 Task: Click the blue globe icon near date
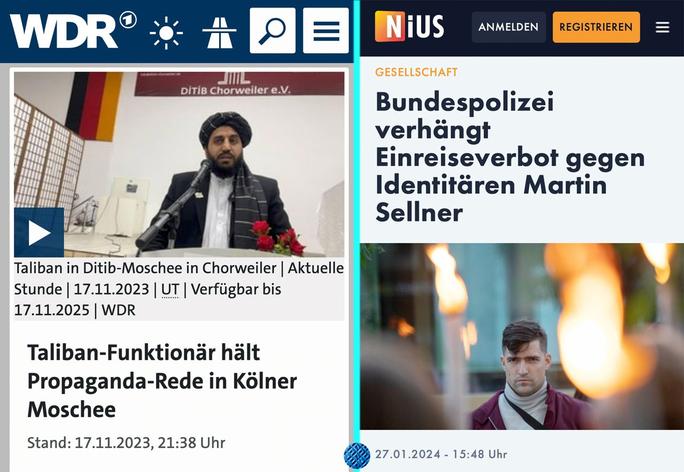pyautogui.click(x=357, y=456)
